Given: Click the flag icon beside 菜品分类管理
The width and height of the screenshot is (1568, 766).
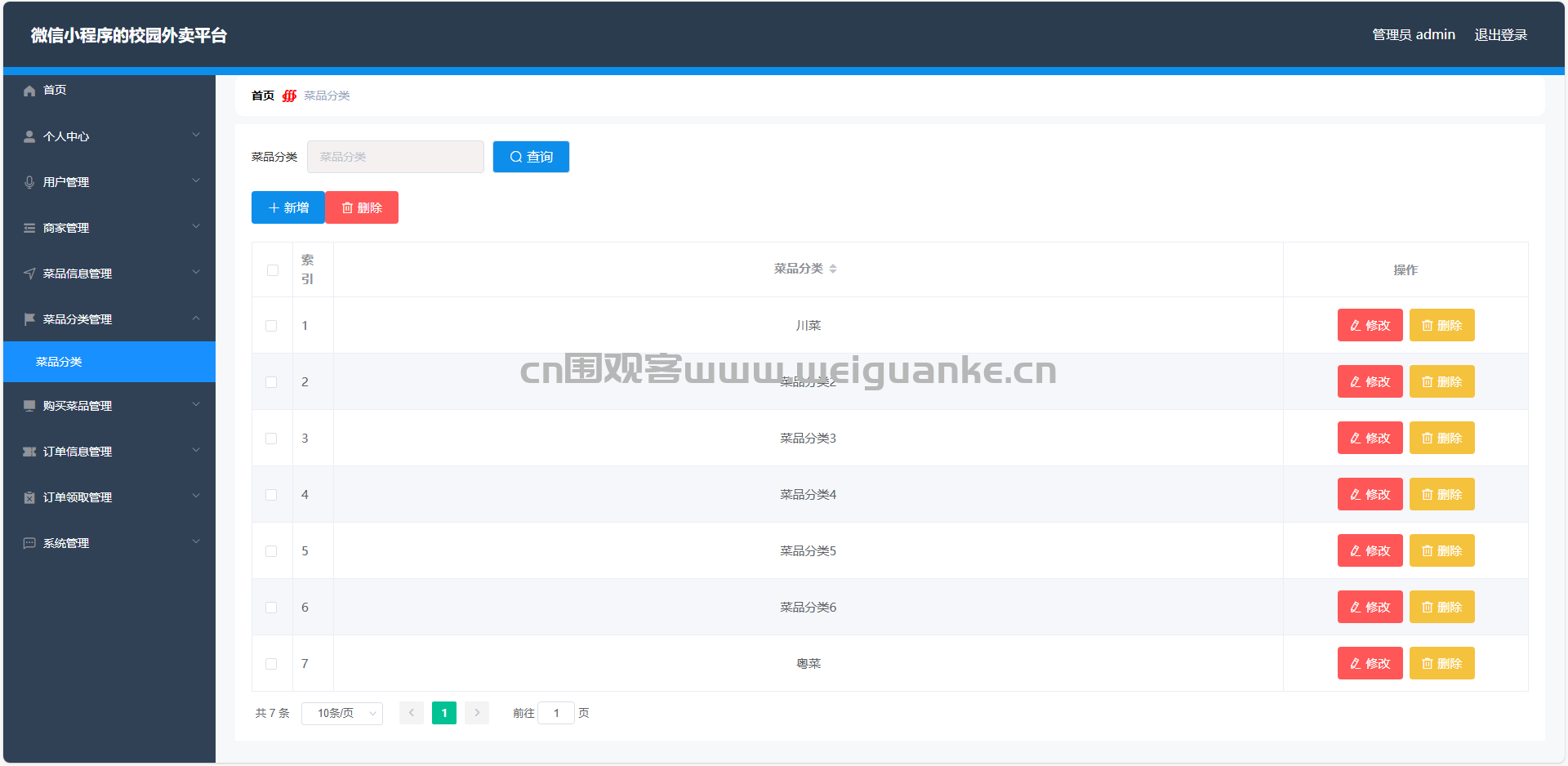Looking at the screenshot, I should 29,319.
